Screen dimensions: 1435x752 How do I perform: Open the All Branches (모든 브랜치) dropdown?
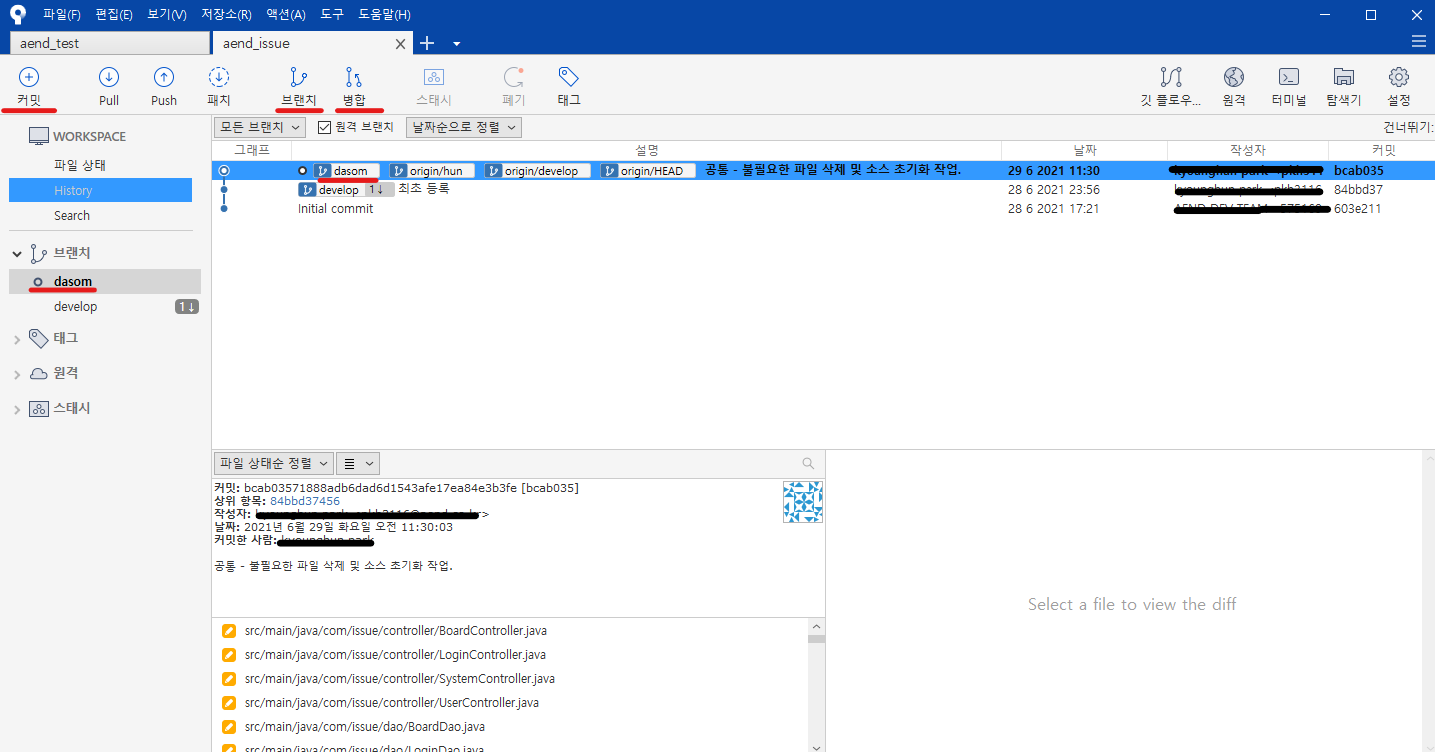tap(260, 127)
